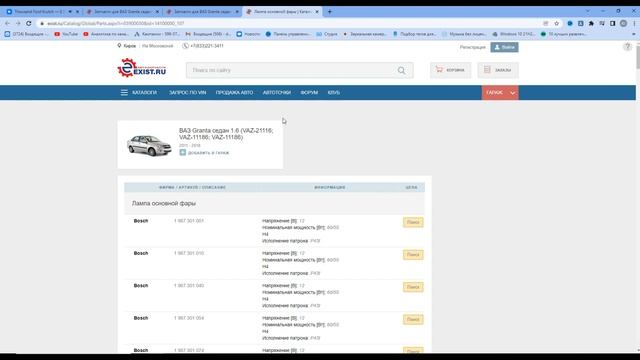Image resolution: width=640 pixels, height=360 pixels.
Task: Open the Заказы orders page
Action: pos(498,70)
